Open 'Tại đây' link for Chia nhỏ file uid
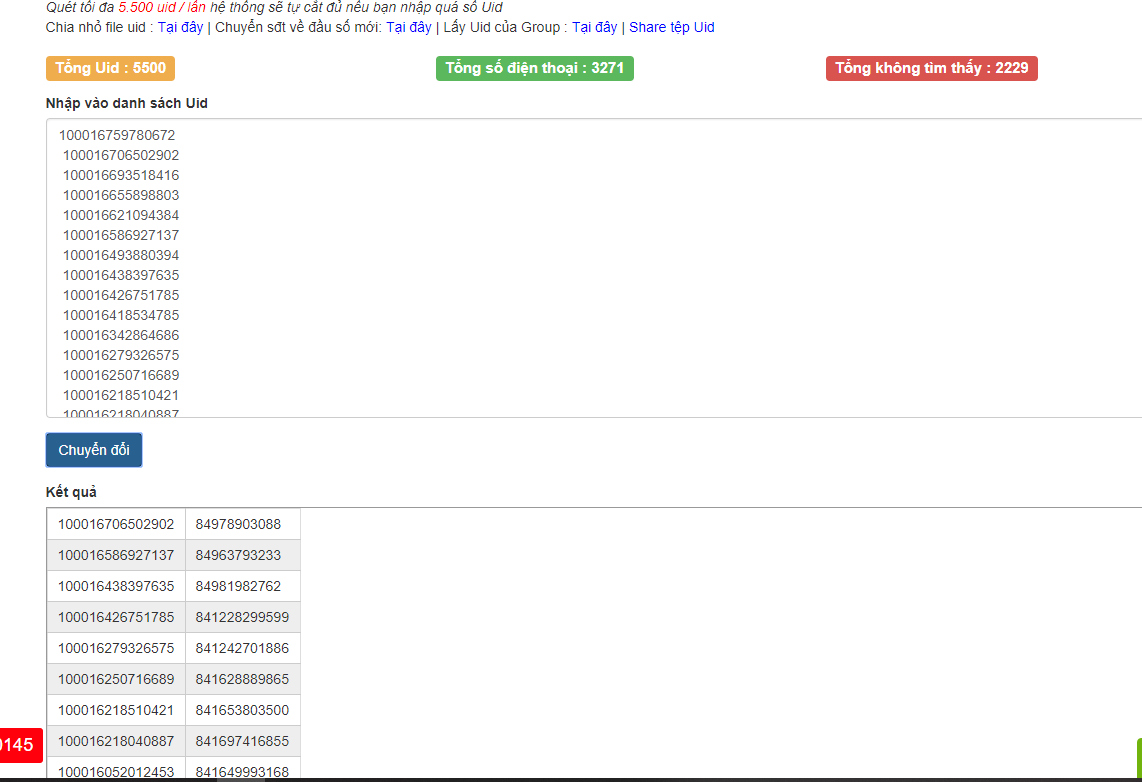The width and height of the screenshot is (1142, 782). [180, 27]
